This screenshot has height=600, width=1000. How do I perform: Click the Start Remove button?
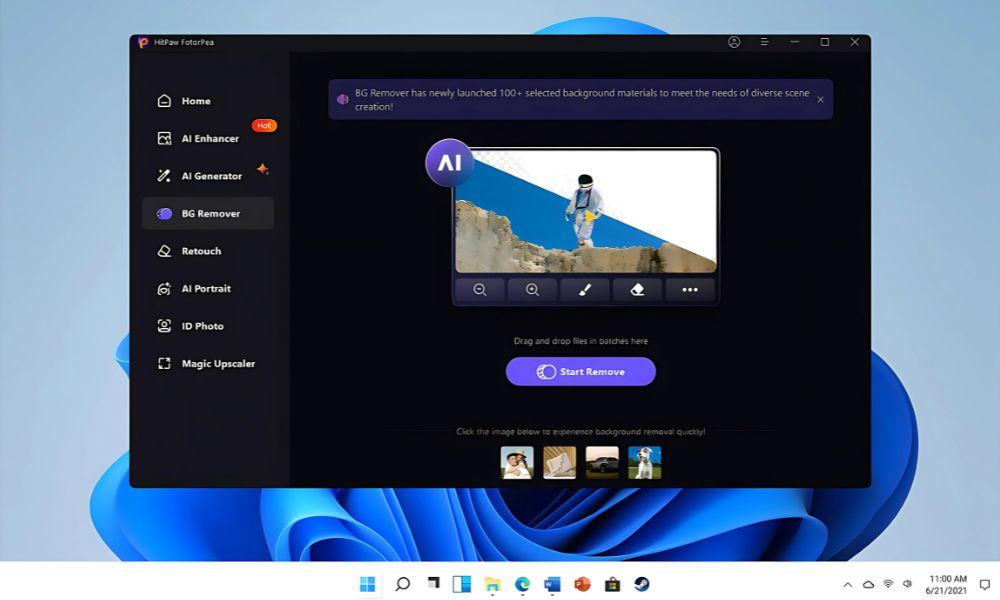(x=580, y=372)
